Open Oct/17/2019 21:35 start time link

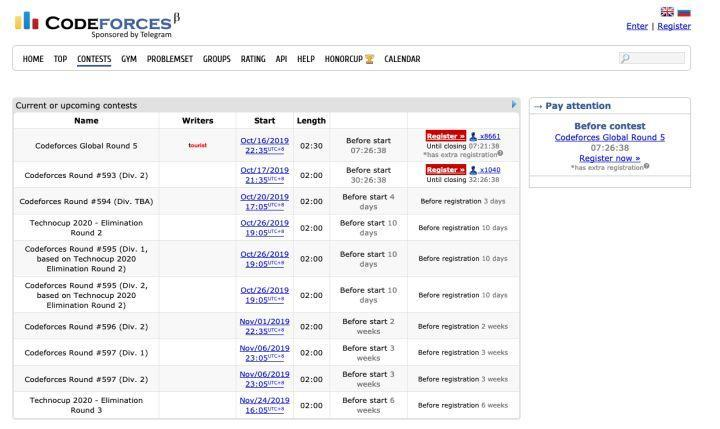[x=264, y=175]
